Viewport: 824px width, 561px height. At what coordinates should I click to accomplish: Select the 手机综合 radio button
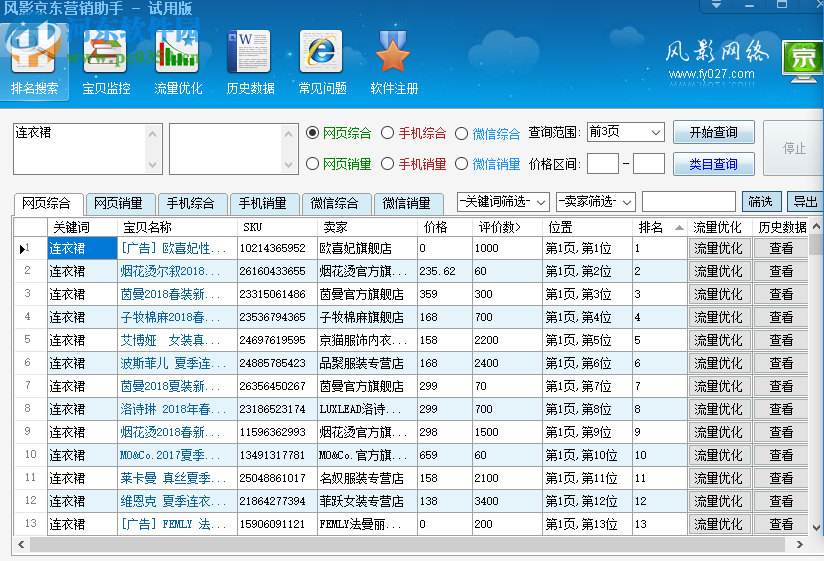pos(387,133)
